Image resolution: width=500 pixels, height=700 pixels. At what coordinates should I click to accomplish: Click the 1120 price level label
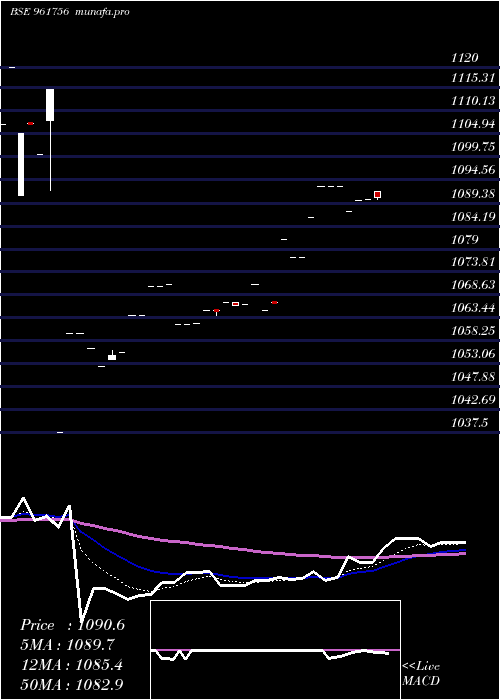click(465, 58)
